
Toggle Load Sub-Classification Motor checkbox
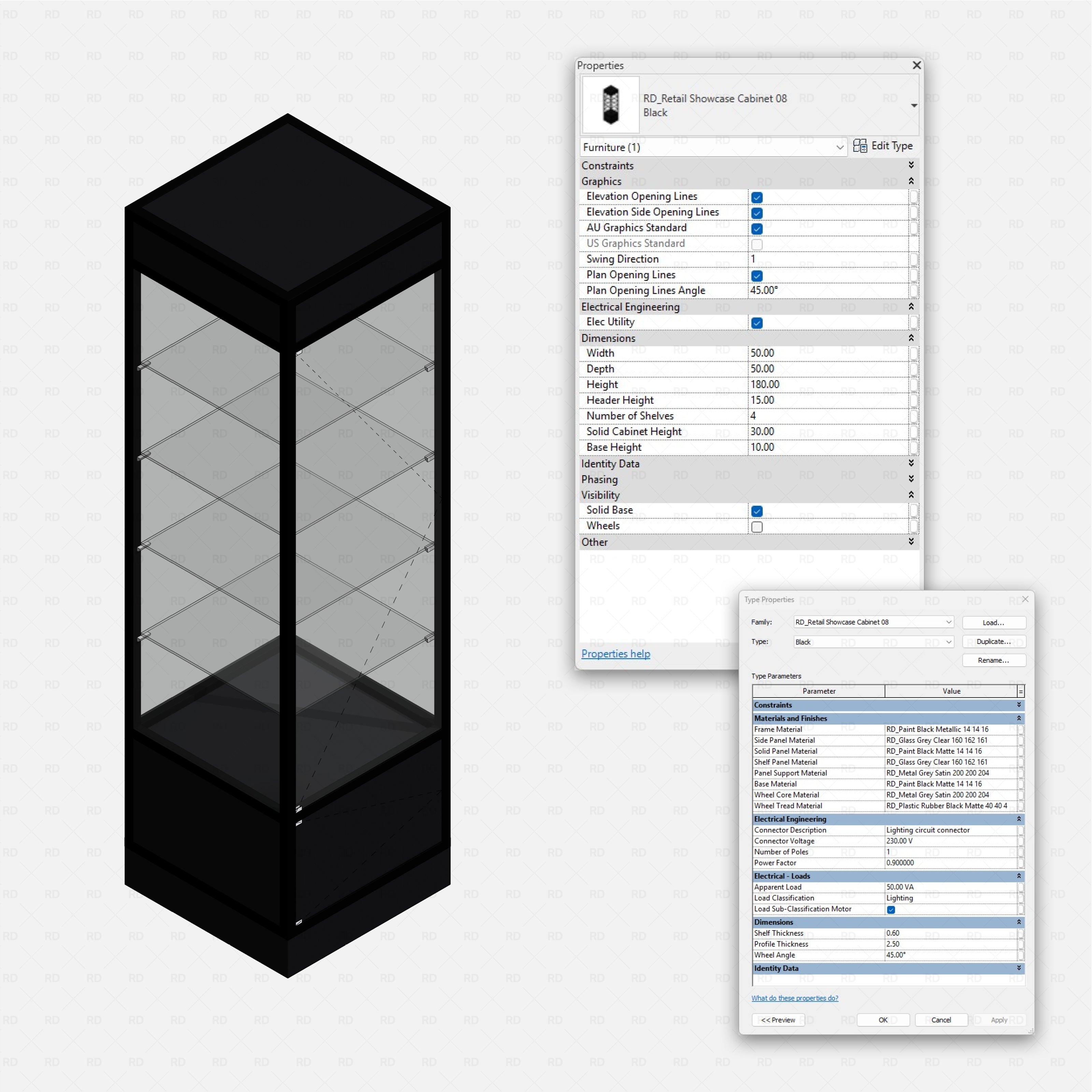click(891, 909)
